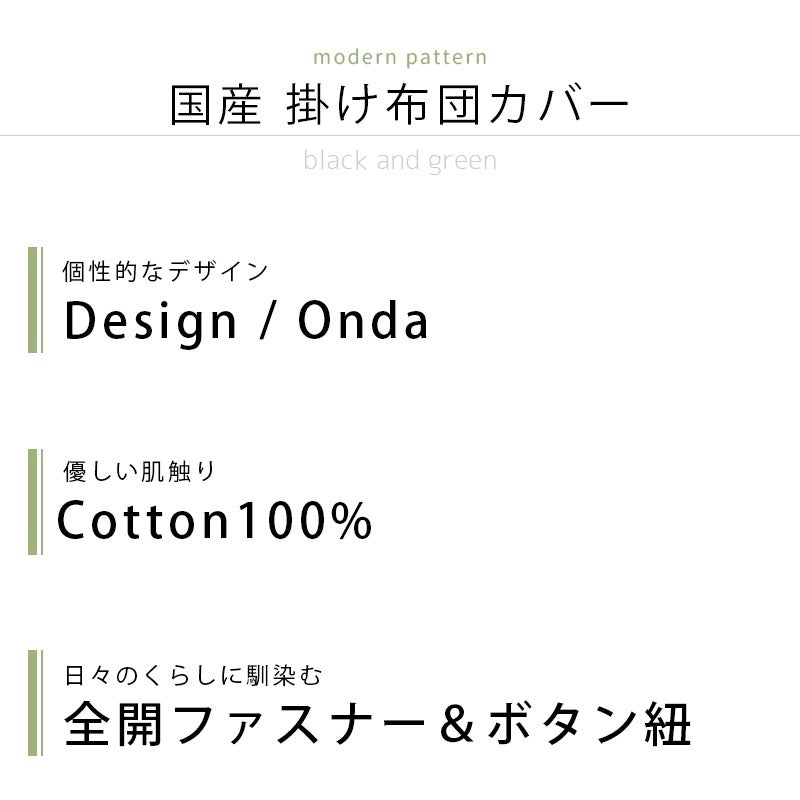800x800 pixels.
Task: Click the 'modern pattern' green subtitle
Action: (x=400, y=58)
